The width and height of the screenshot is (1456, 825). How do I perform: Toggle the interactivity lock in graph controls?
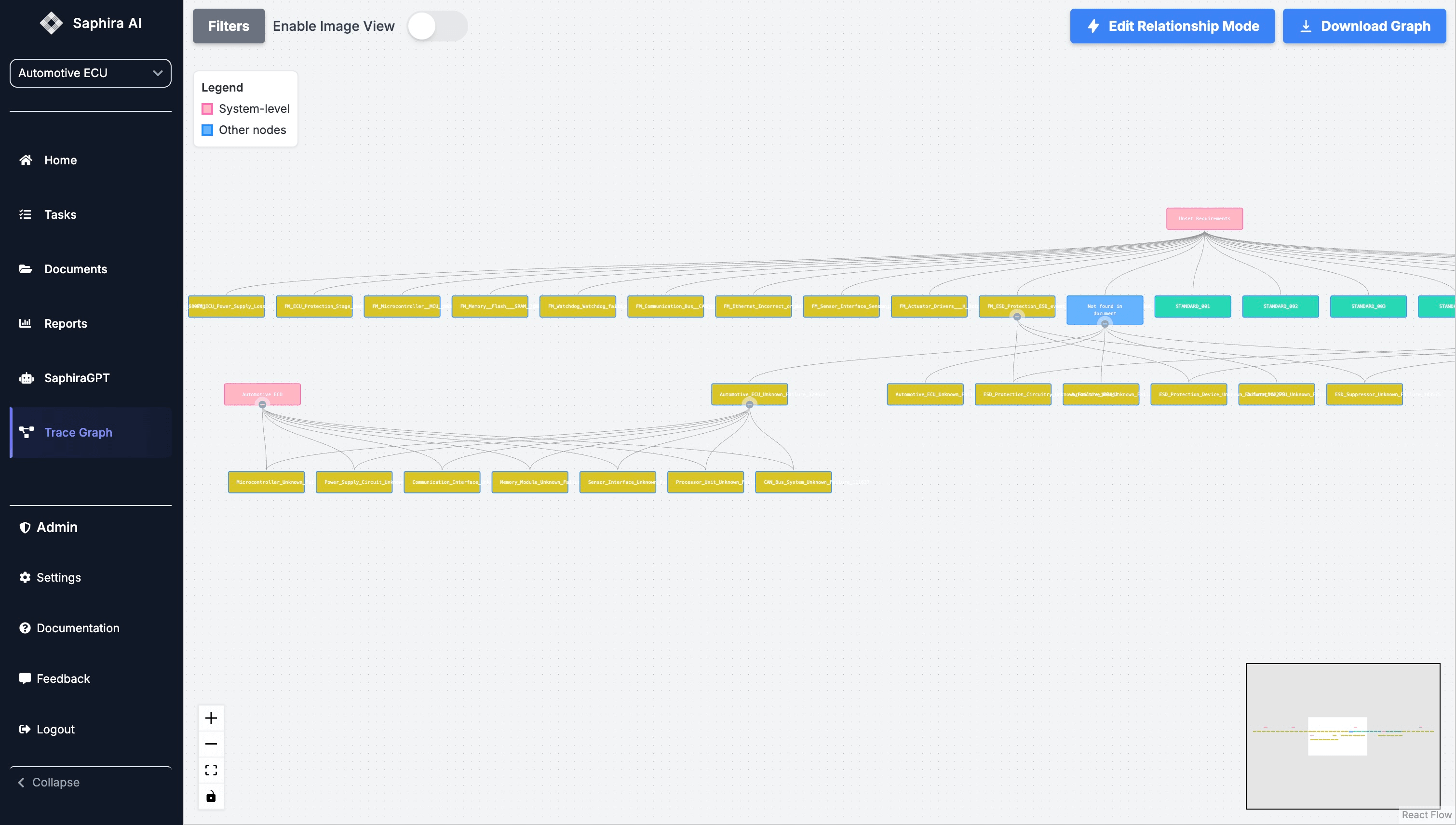211,796
